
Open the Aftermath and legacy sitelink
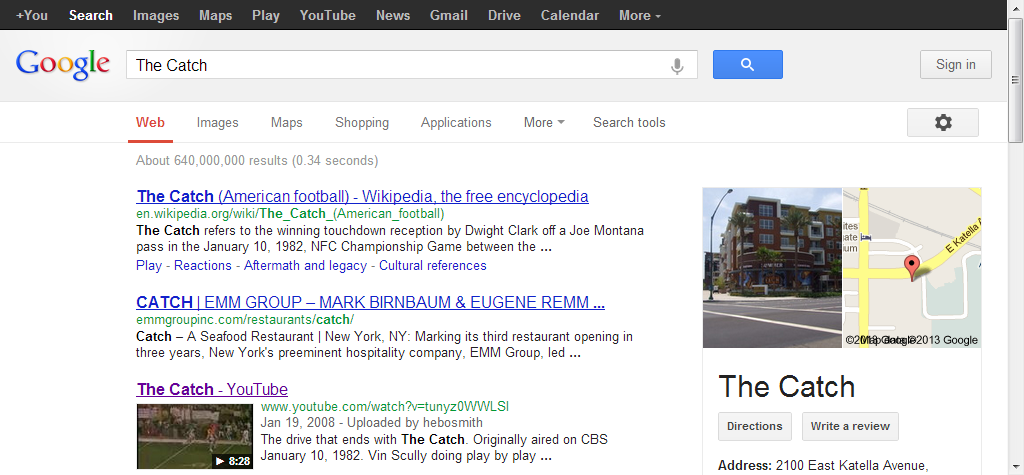click(x=305, y=266)
